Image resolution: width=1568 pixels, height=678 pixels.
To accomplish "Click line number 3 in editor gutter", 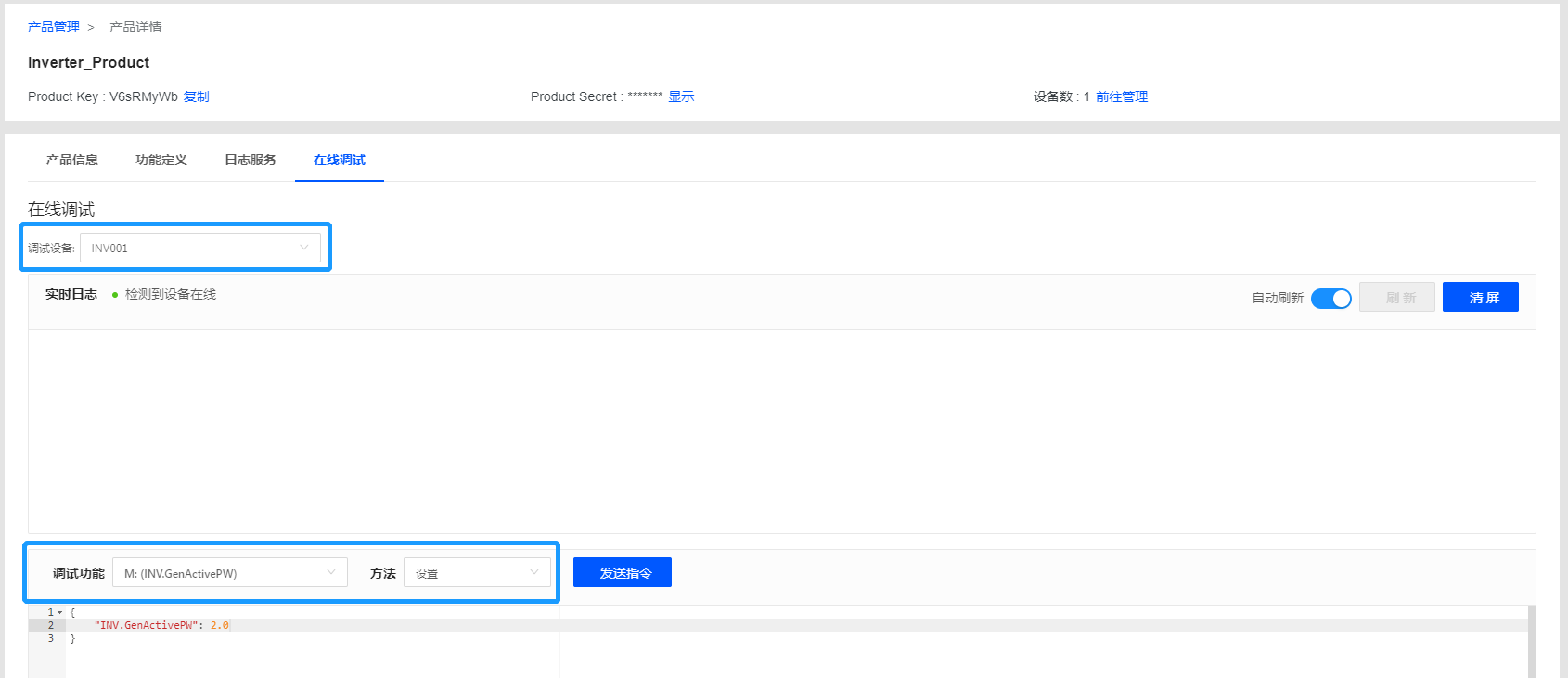I will pyautogui.click(x=51, y=638).
